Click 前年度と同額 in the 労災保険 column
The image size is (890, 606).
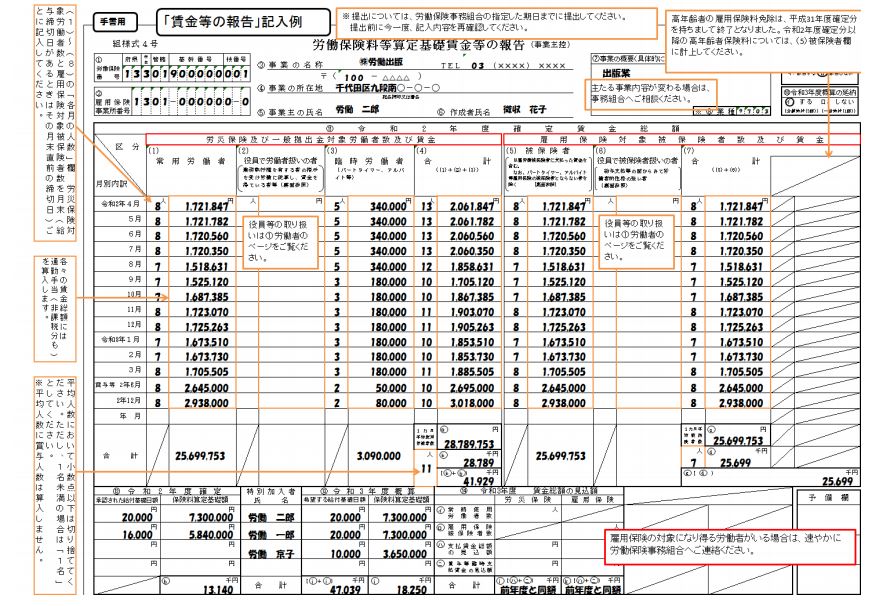pyautogui.click(x=528, y=590)
